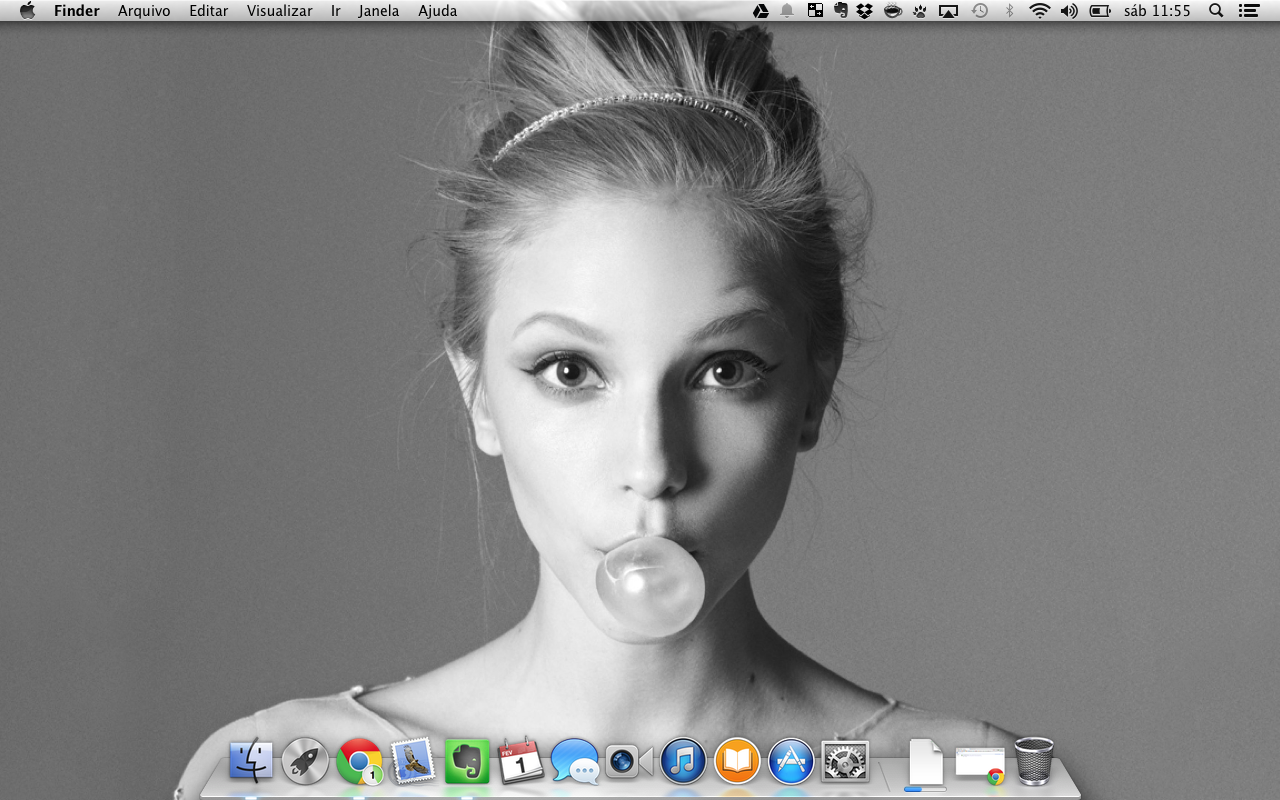This screenshot has height=800, width=1280.
Task: Click the clock showing sáb 11:55
Action: pos(1157,11)
